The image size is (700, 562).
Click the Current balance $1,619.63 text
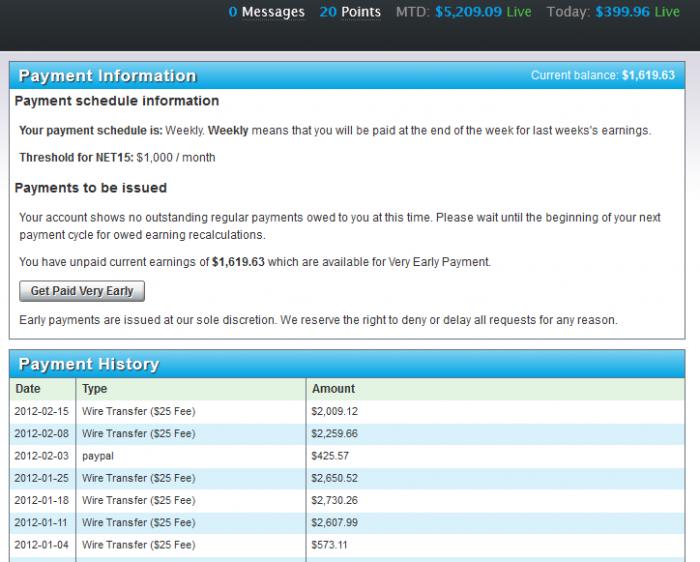[x=603, y=75]
